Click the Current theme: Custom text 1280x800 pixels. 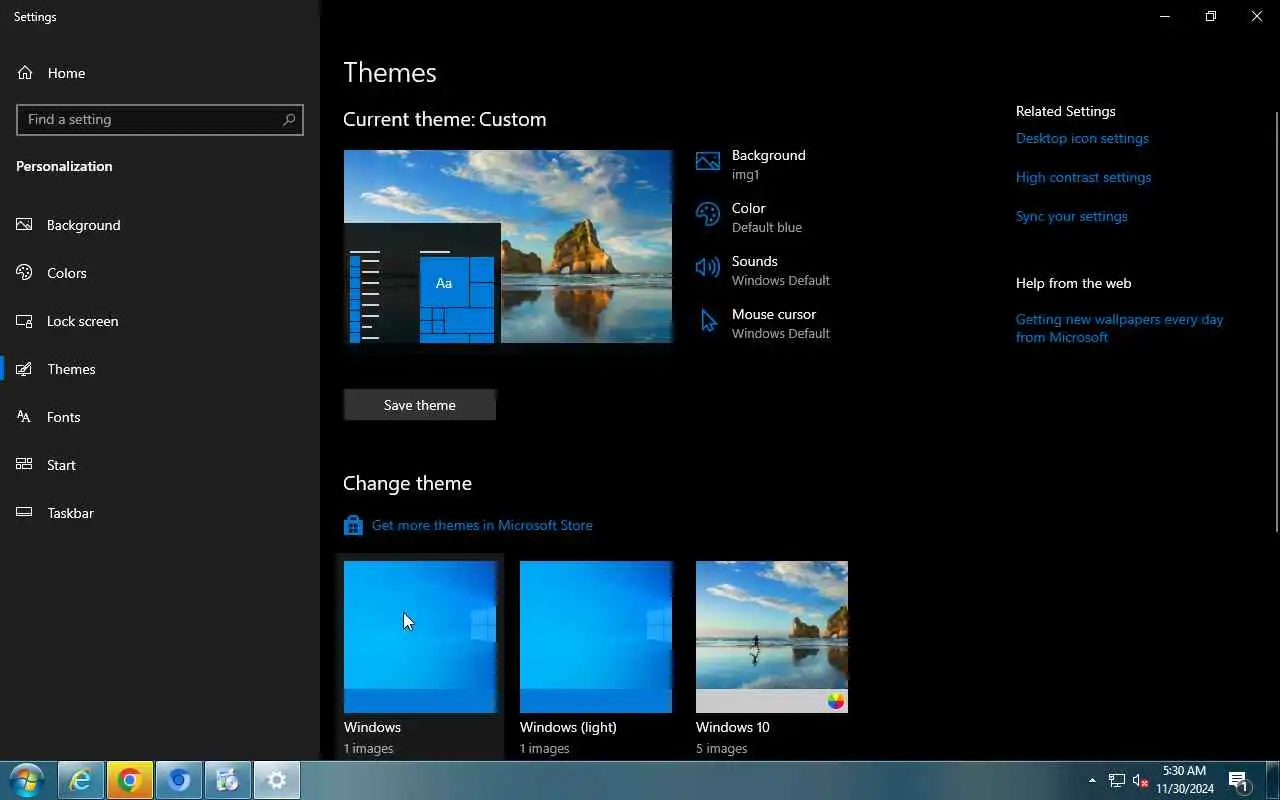445,119
